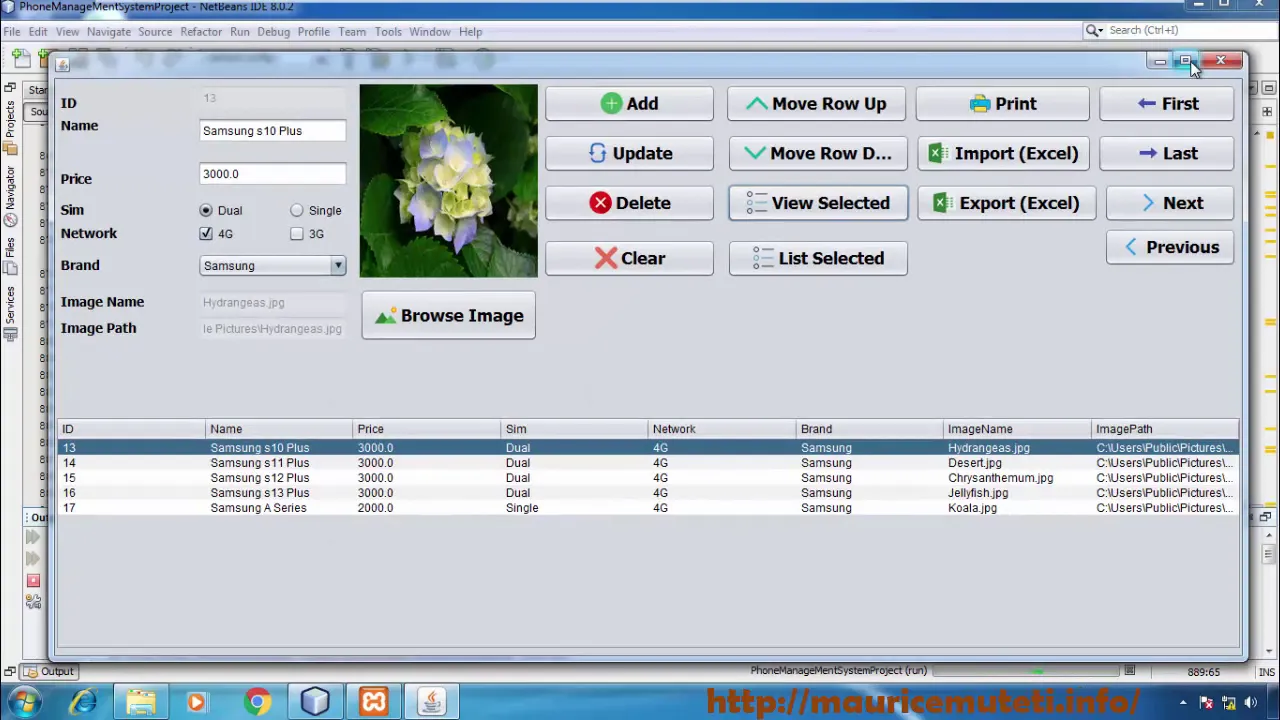This screenshot has height=720, width=1280.
Task: Click the Update button
Action: coord(629,153)
